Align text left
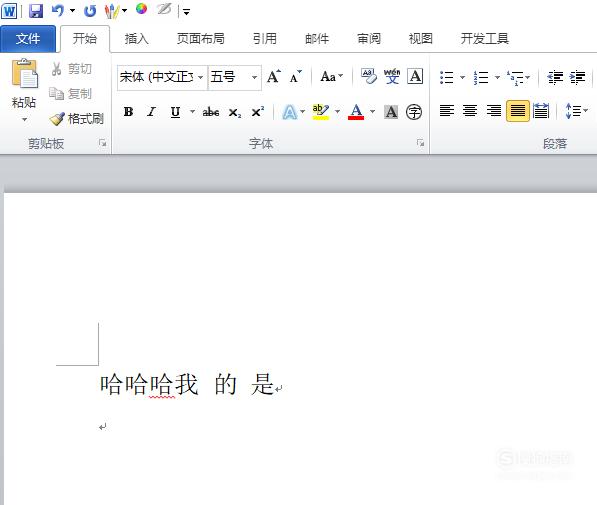Viewport: 597px width, 505px height. point(447,111)
